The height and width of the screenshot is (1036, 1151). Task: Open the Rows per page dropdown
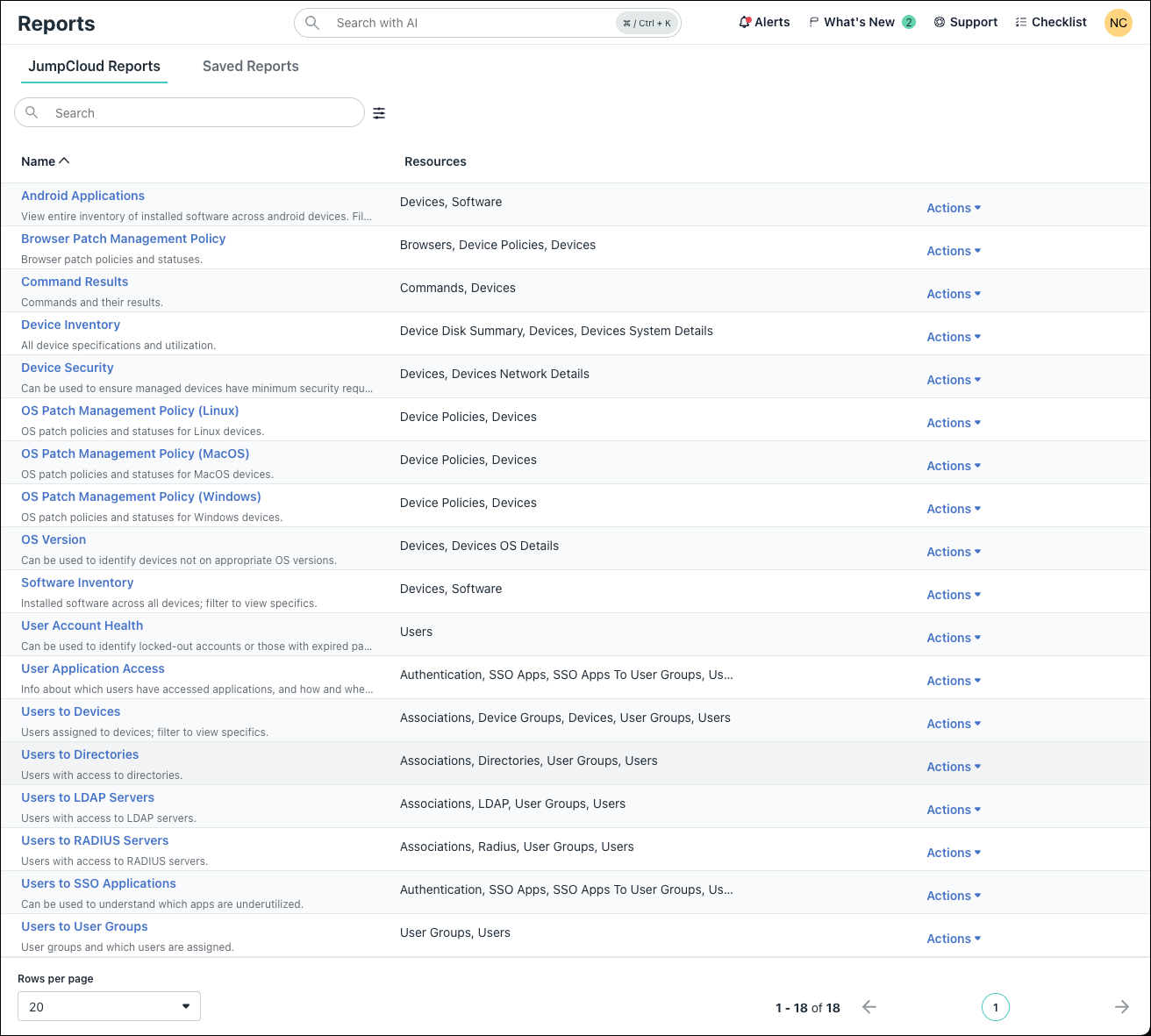point(109,1006)
